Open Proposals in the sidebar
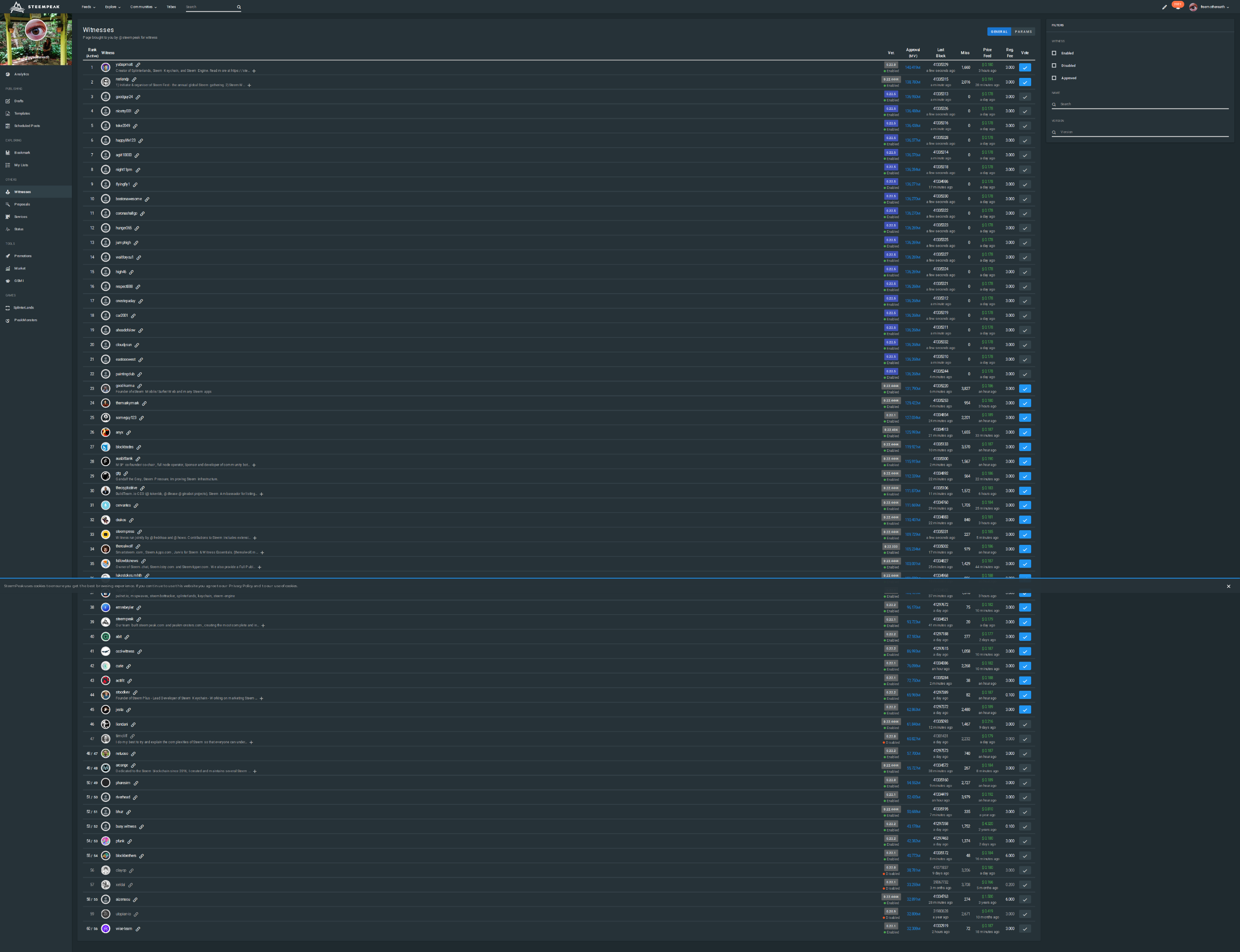 click(22, 204)
